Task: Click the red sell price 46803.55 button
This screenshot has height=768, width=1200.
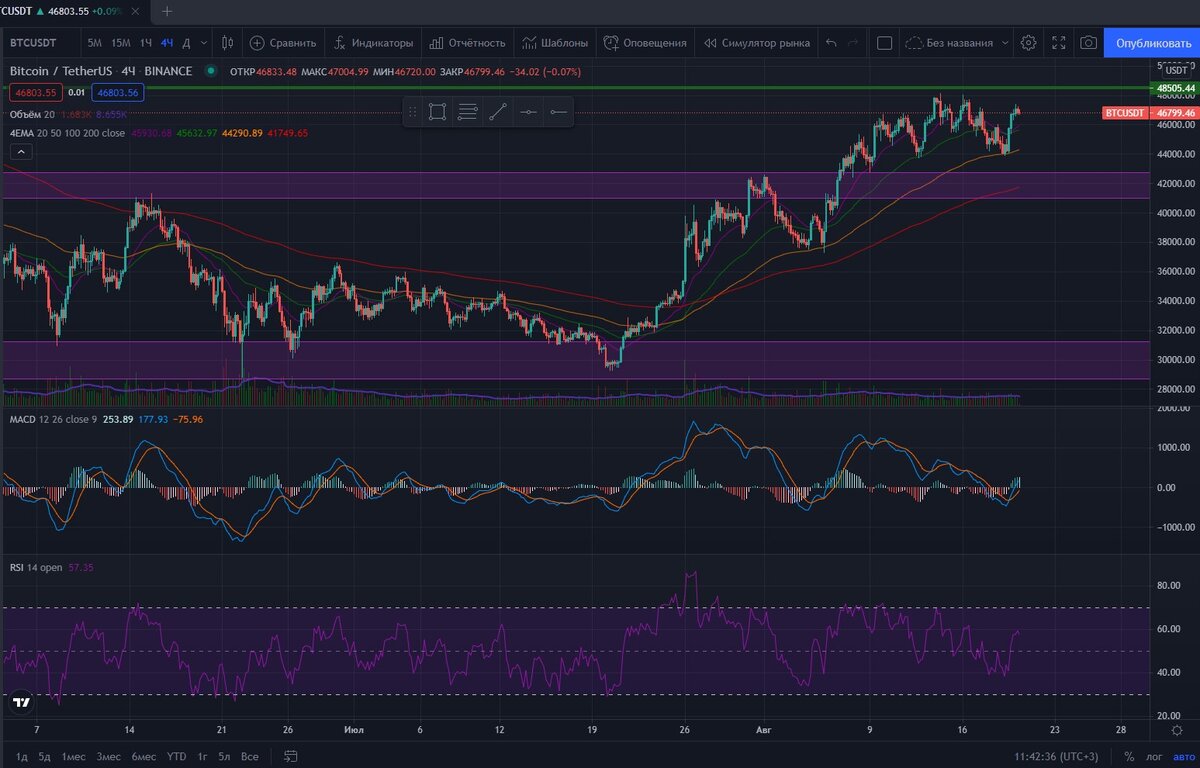Action: 35,92
